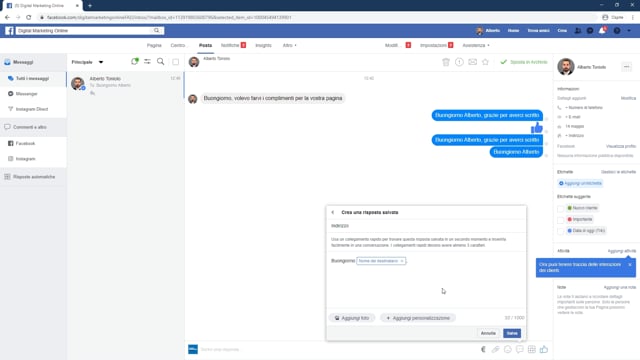Go back with arrow in saved reply dialog
This screenshot has height=360, width=640.
(333, 212)
